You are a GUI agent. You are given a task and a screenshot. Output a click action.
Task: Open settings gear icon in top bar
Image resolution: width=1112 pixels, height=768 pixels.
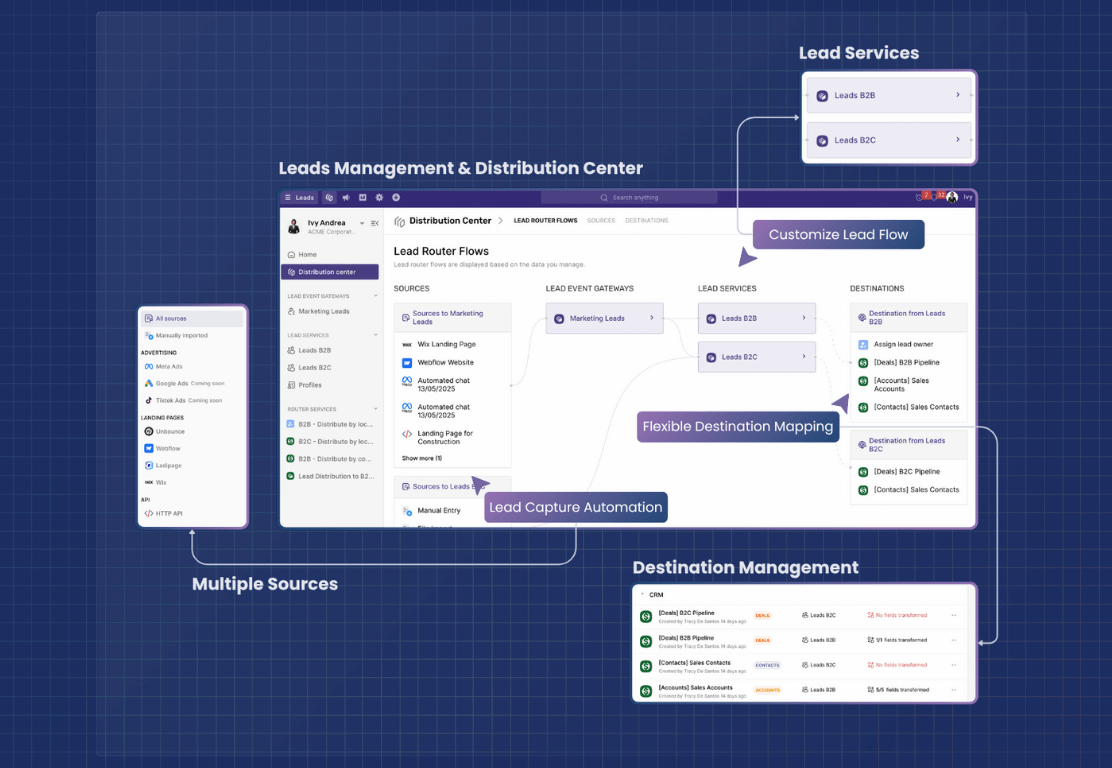[x=379, y=198]
